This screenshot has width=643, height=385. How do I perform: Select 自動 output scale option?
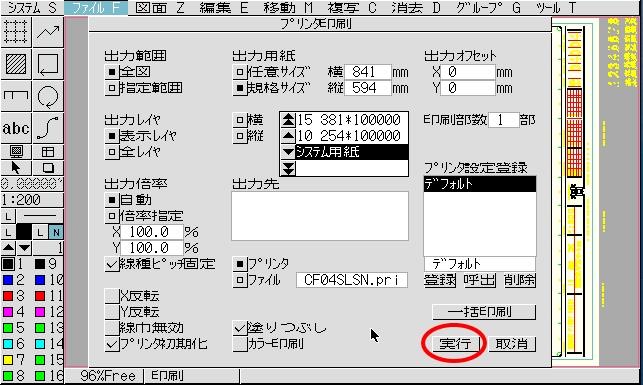tap(111, 200)
